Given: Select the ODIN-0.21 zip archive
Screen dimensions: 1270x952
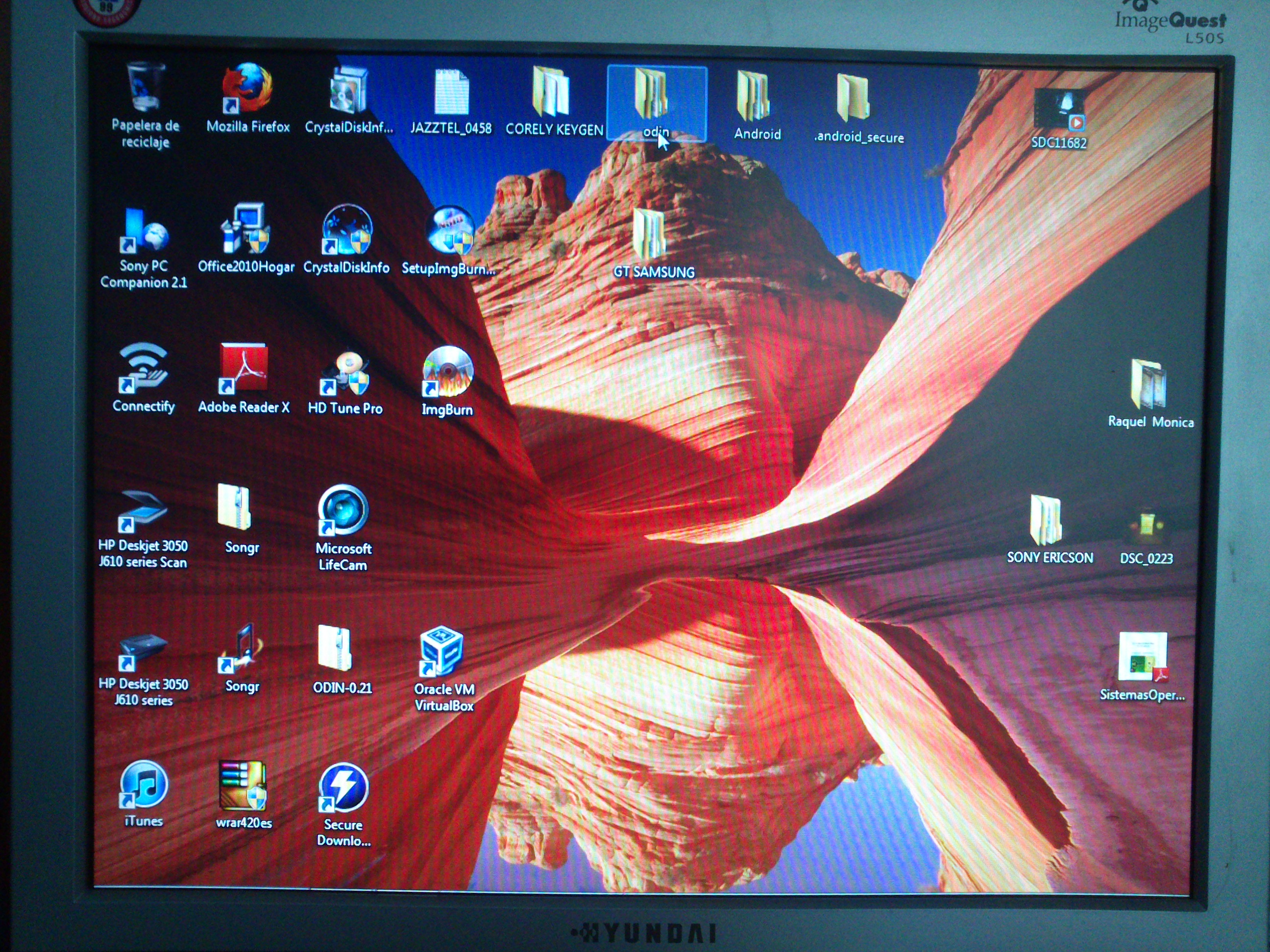Looking at the screenshot, I should tap(335, 649).
